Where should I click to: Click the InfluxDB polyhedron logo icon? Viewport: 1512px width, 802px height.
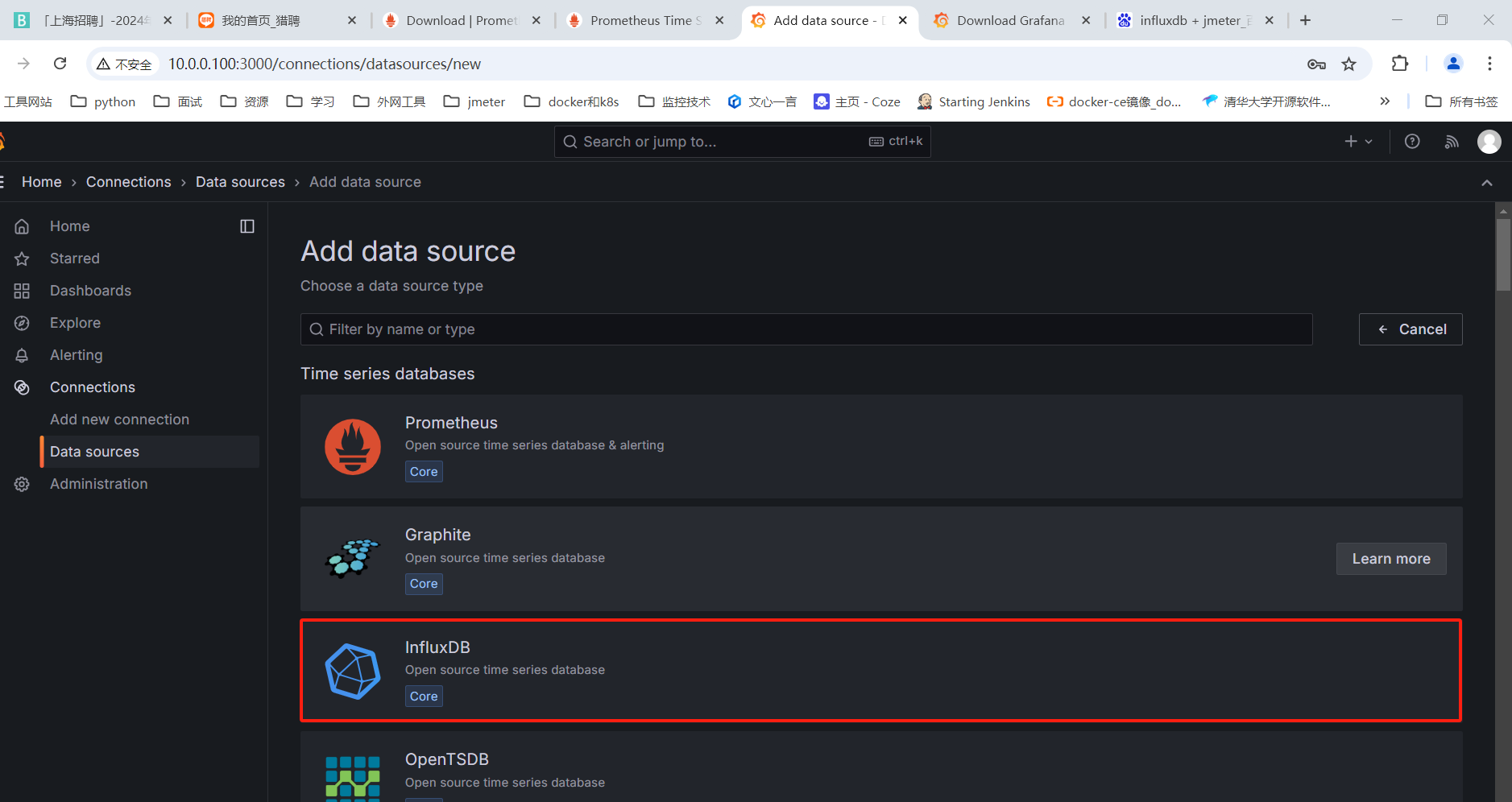click(x=352, y=671)
